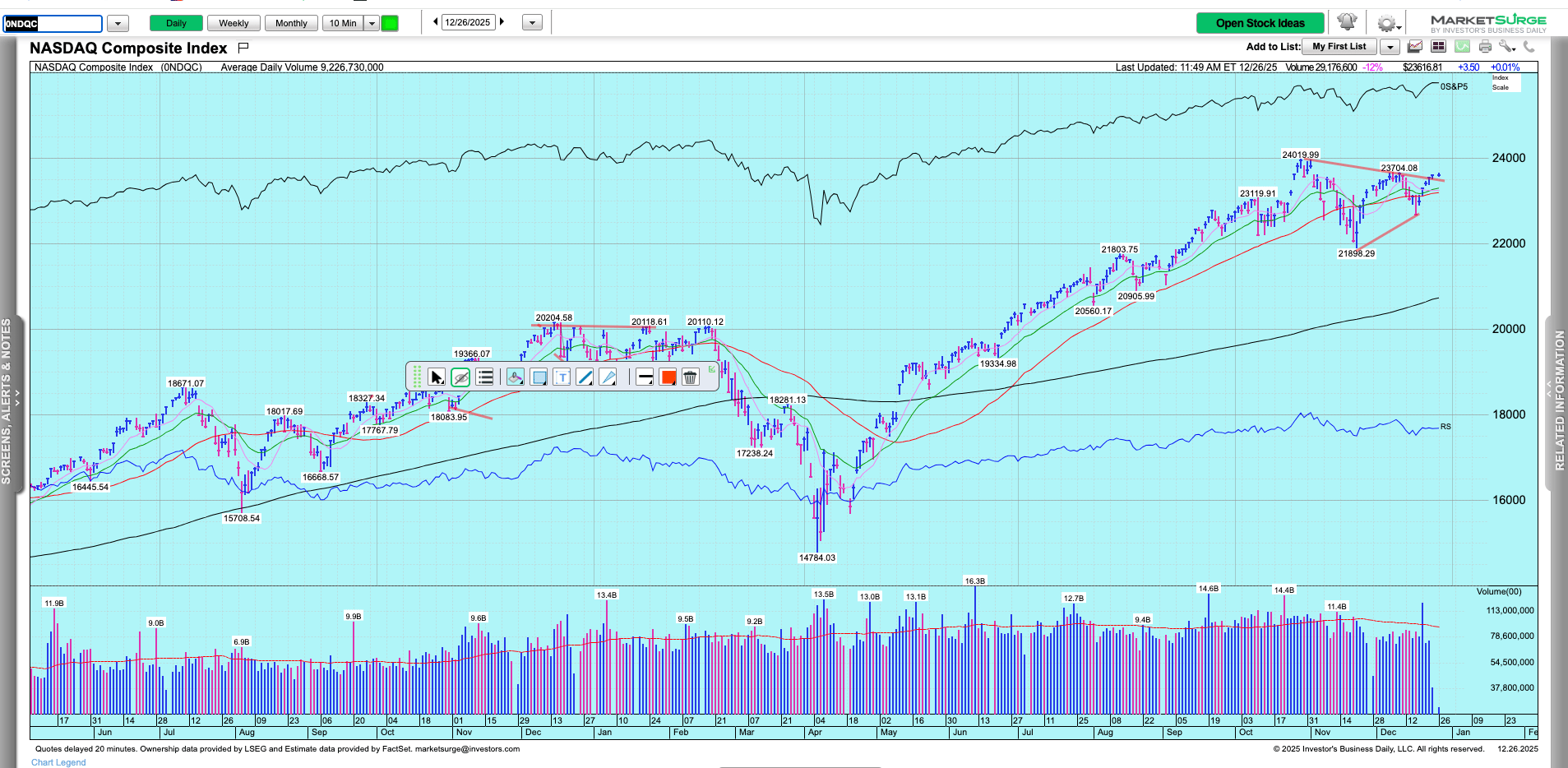Click the Last Updated timestamp text
1568x768 pixels.
pos(1196,67)
